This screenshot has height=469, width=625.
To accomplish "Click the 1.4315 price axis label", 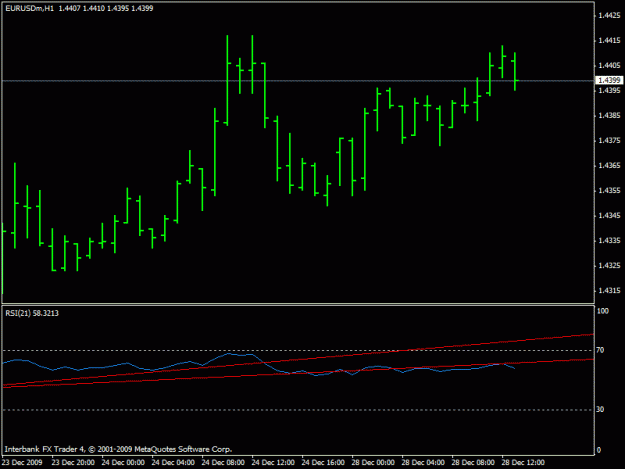I will (609, 291).
